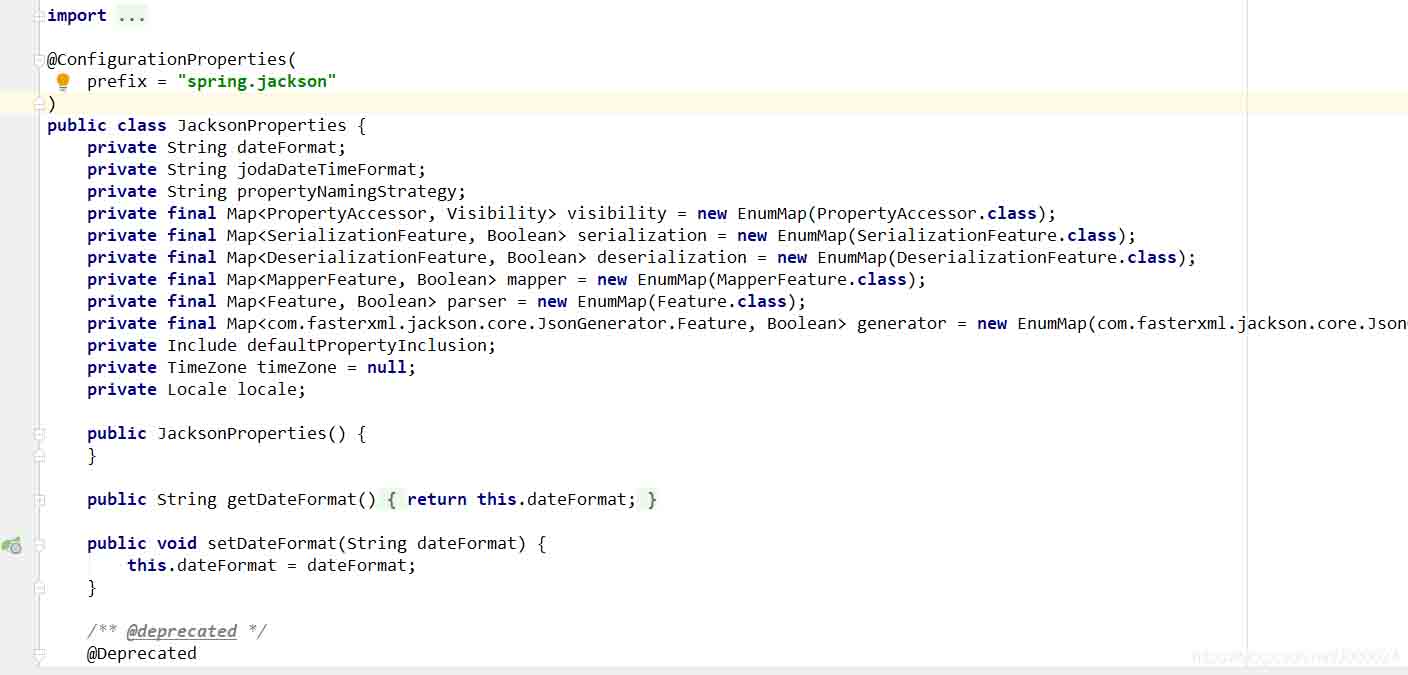Image resolution: width=1408 pixels, height=675 pixels.
Task: Click inside the "spring.jackson" string literal
Action: pyautogui.click(x=257, y=81)
